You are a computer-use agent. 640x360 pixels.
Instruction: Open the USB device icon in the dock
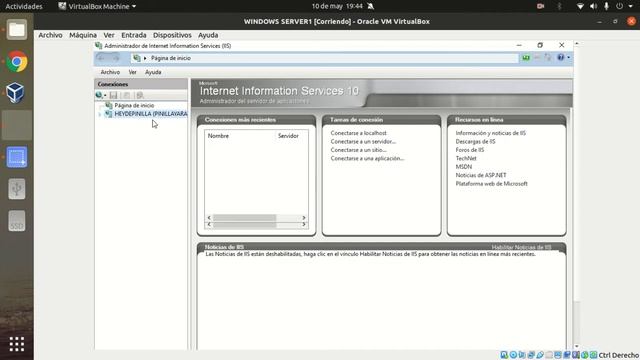click(17, 189)
